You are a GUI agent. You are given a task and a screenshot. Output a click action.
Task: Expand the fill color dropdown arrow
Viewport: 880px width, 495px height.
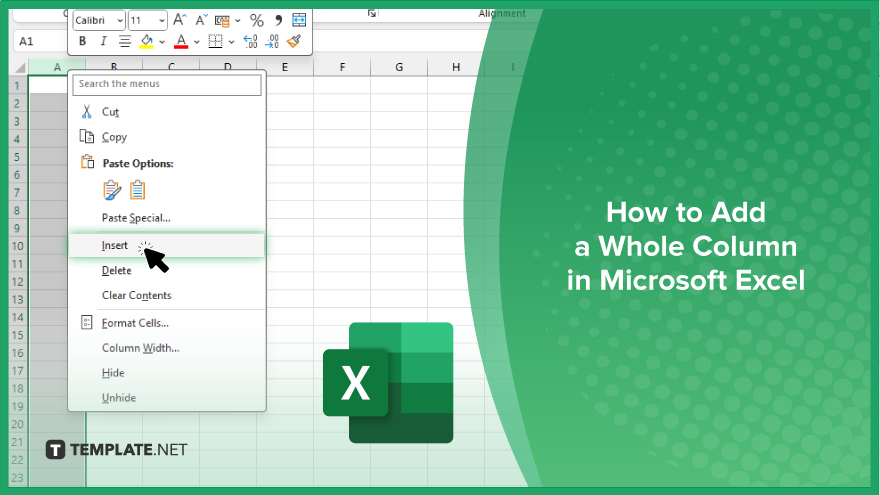[162, 42]
